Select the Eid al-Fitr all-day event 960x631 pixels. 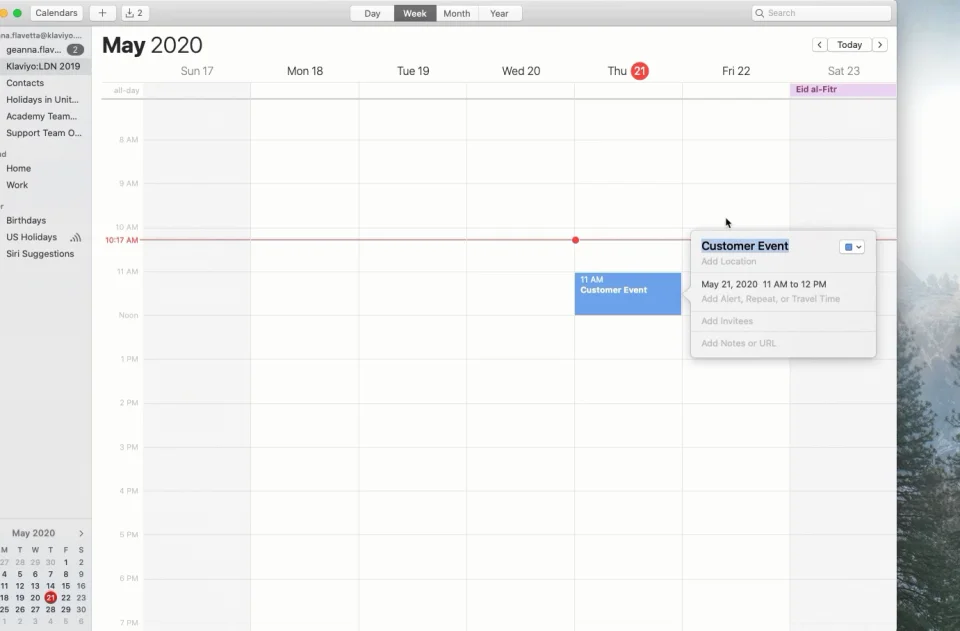pos(842,90)
